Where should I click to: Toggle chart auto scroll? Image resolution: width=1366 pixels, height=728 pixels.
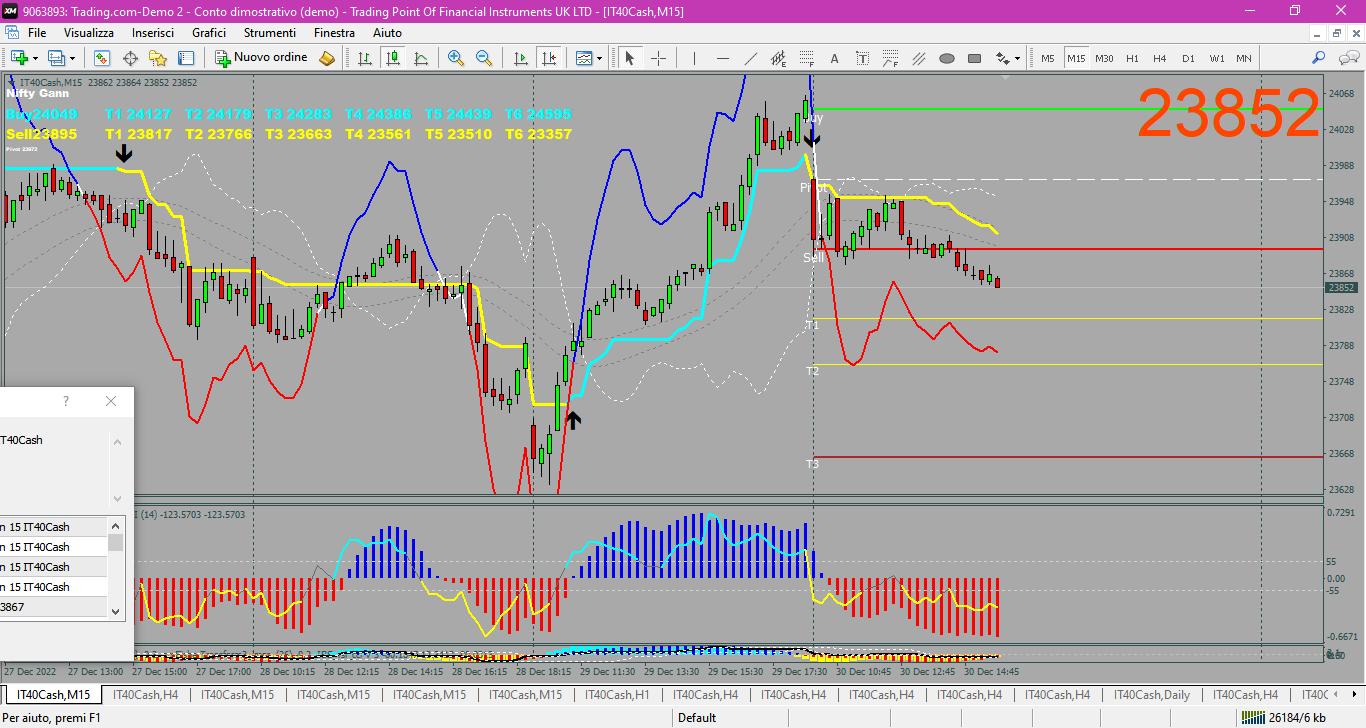click(x=520, y=58)
